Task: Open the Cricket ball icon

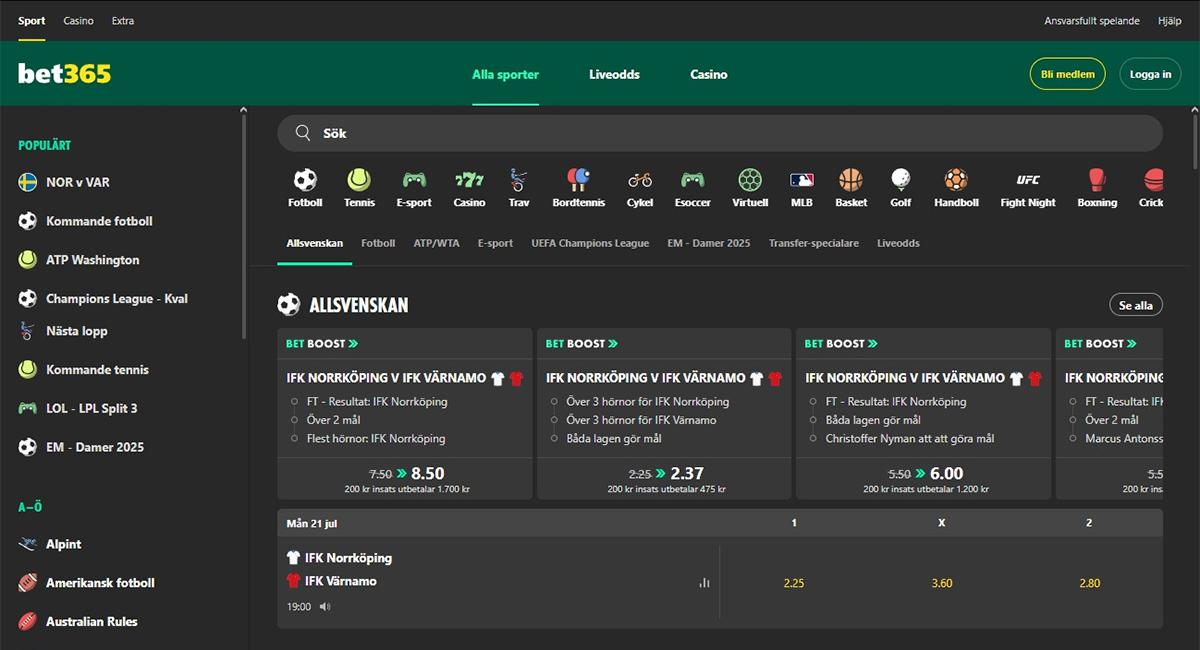Action: (x=1153, y=180)
